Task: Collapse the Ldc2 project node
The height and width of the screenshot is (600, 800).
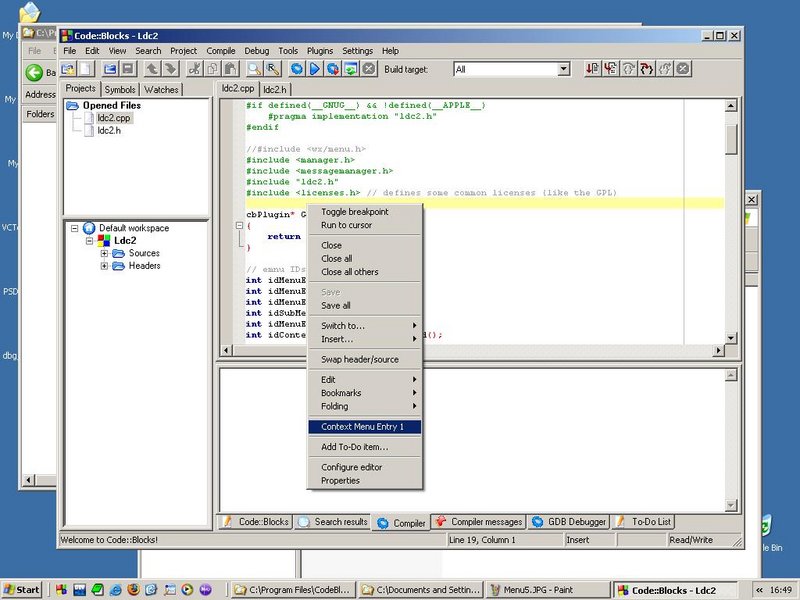Action: click(x=89, y=241)
